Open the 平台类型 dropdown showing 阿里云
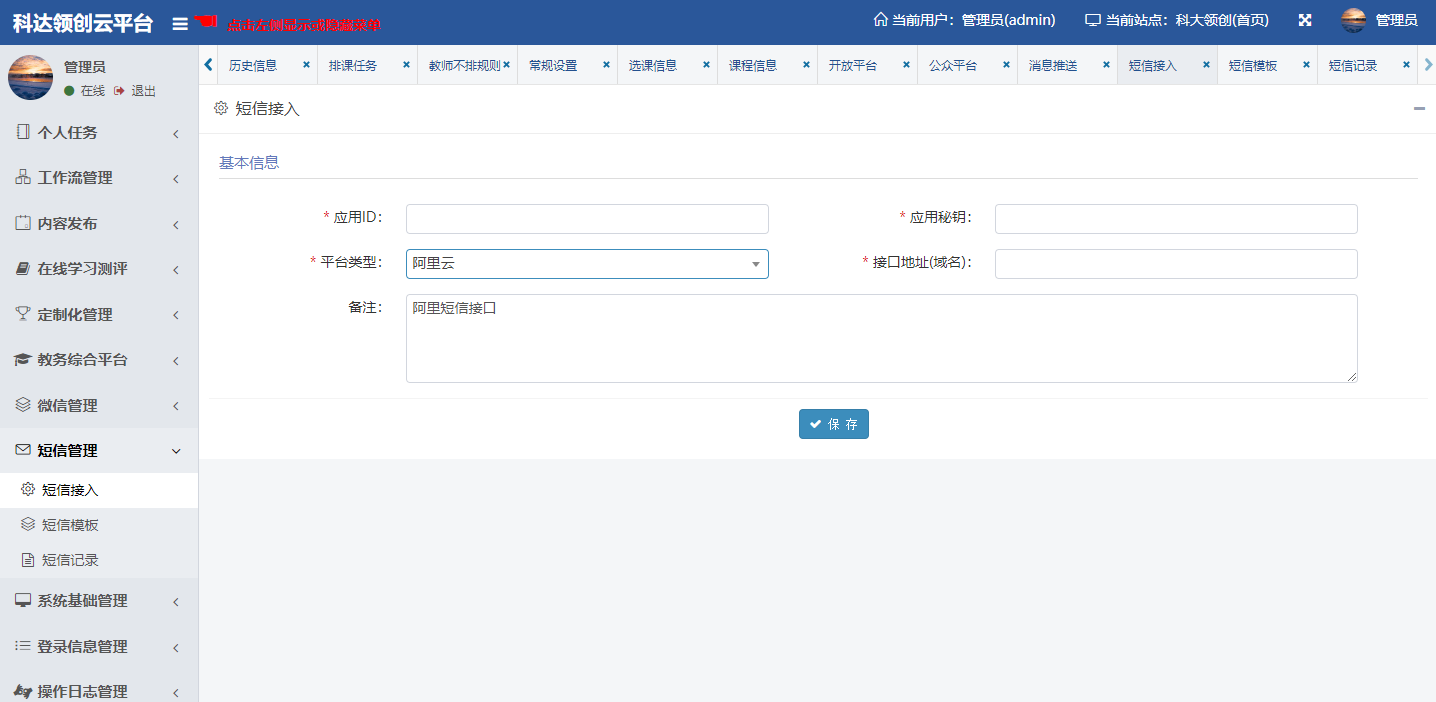 click(x=587, y=264)
